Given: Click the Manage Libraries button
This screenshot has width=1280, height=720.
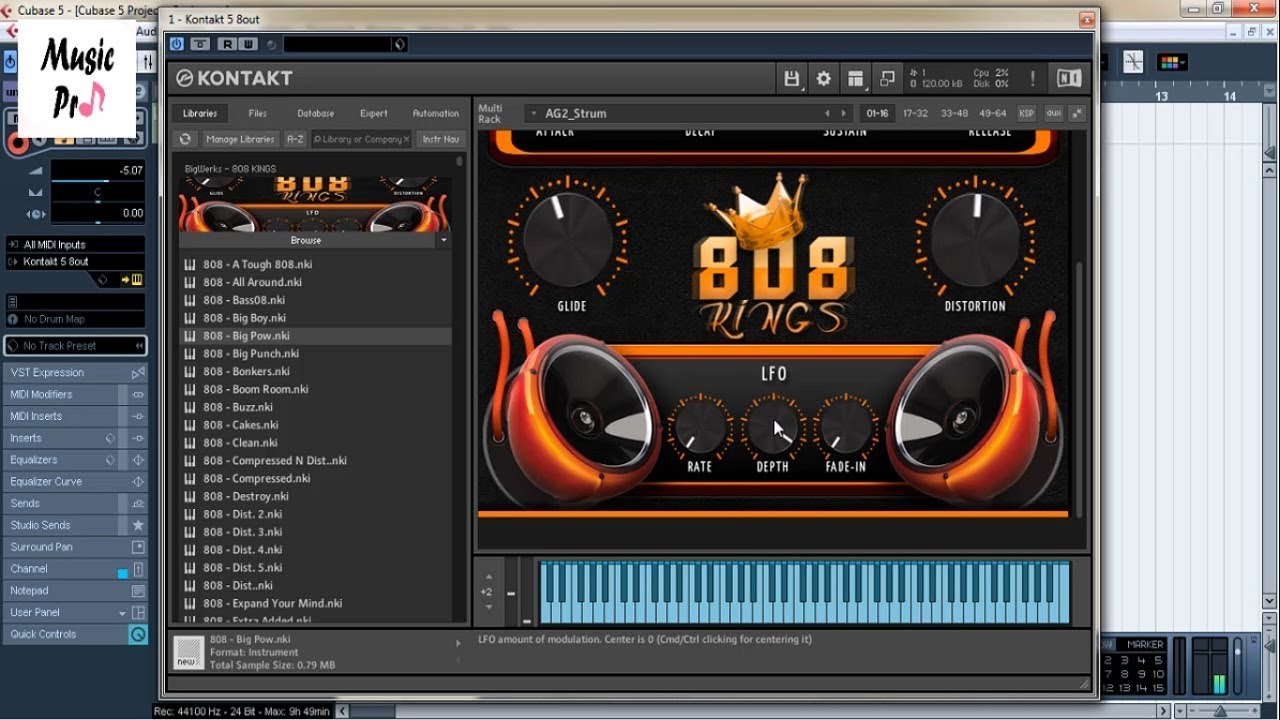Looking at the screenshot, I should (x=240, y=140).
